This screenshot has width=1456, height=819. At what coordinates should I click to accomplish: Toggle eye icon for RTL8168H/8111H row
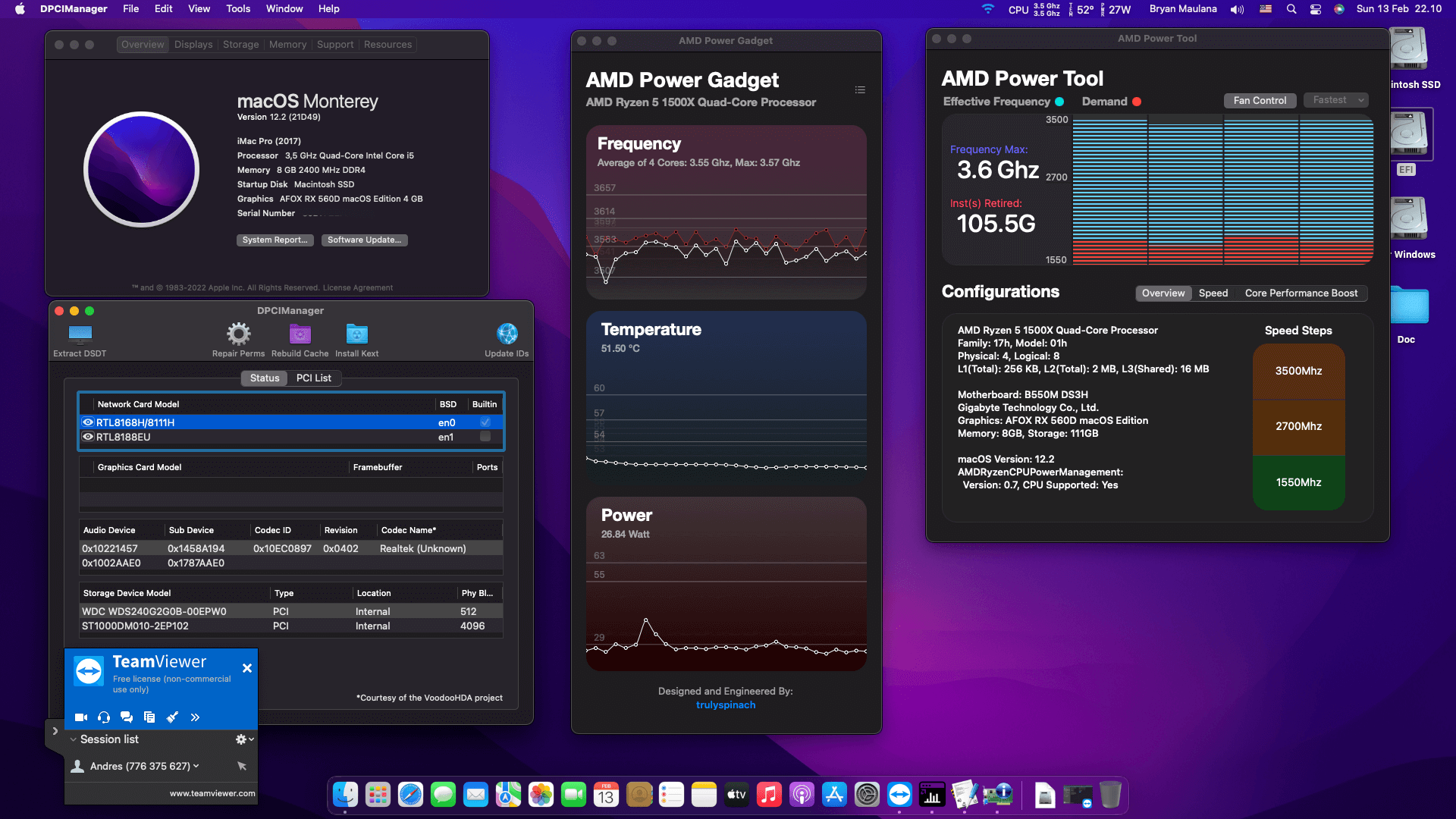click(x=88, y=422)
